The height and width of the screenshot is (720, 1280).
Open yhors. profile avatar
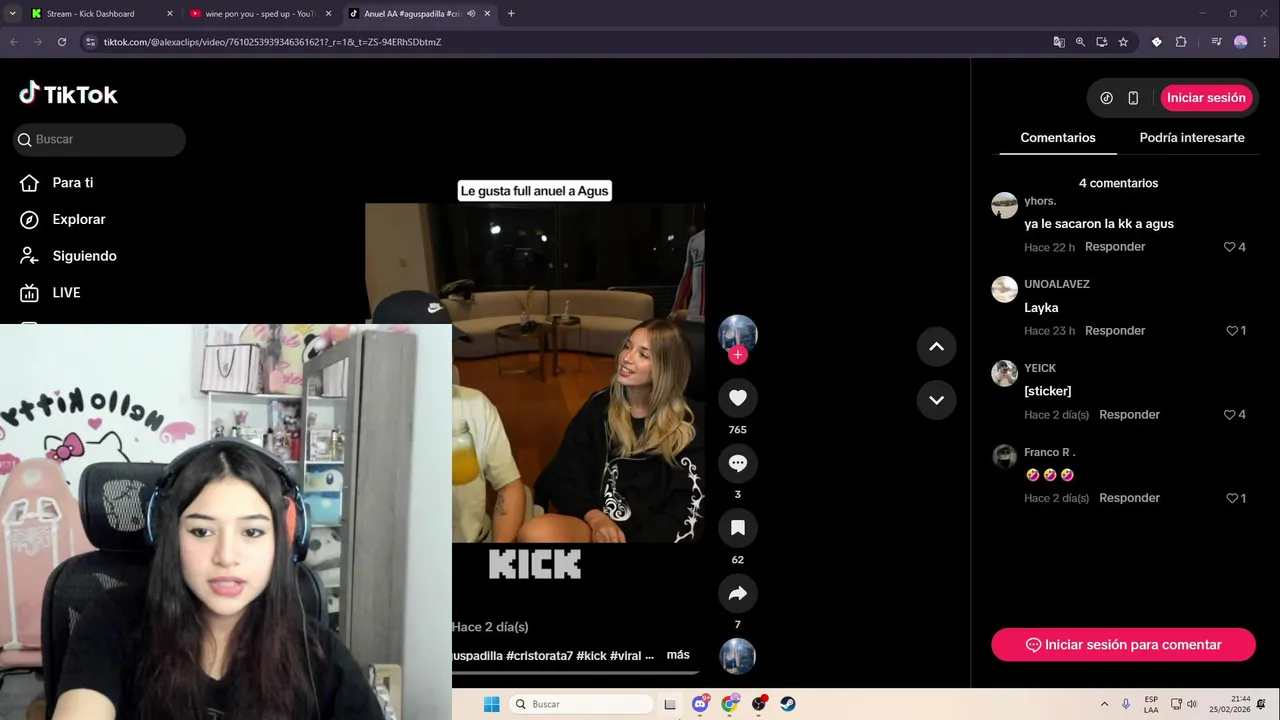(1004, 205)
